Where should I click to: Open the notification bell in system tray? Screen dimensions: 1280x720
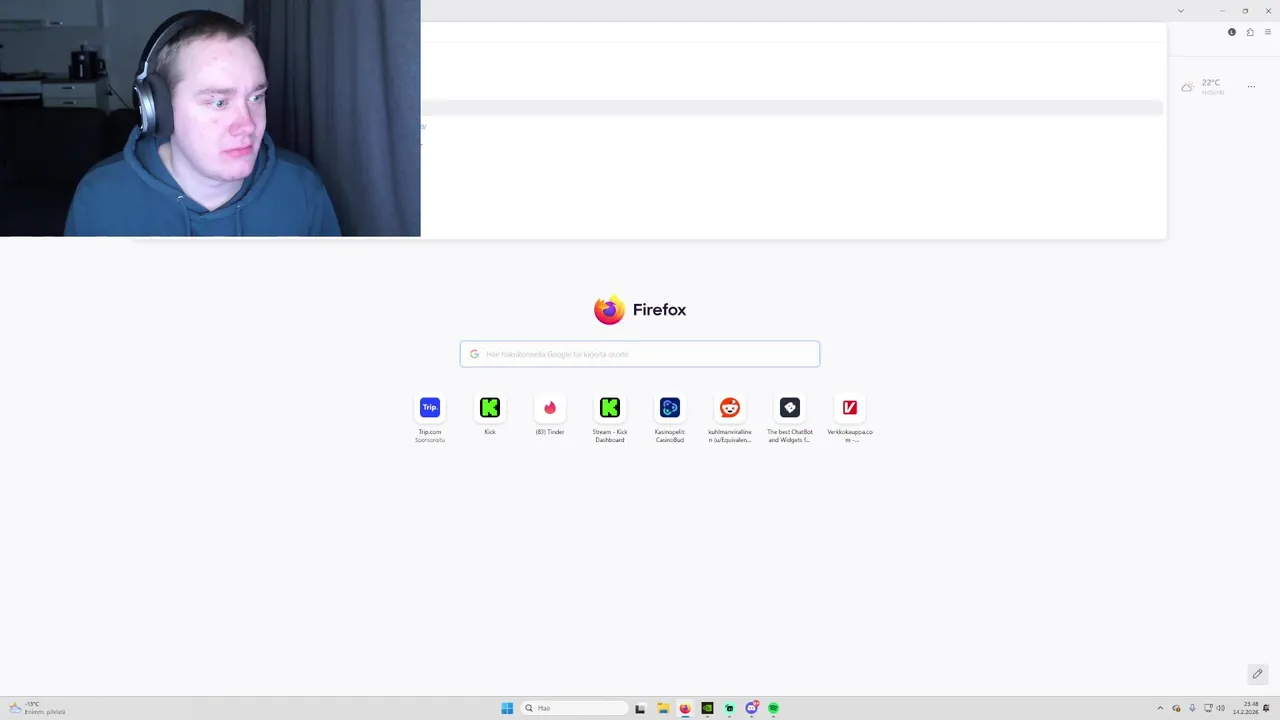pyautogui.click(x=1267, y=708)
